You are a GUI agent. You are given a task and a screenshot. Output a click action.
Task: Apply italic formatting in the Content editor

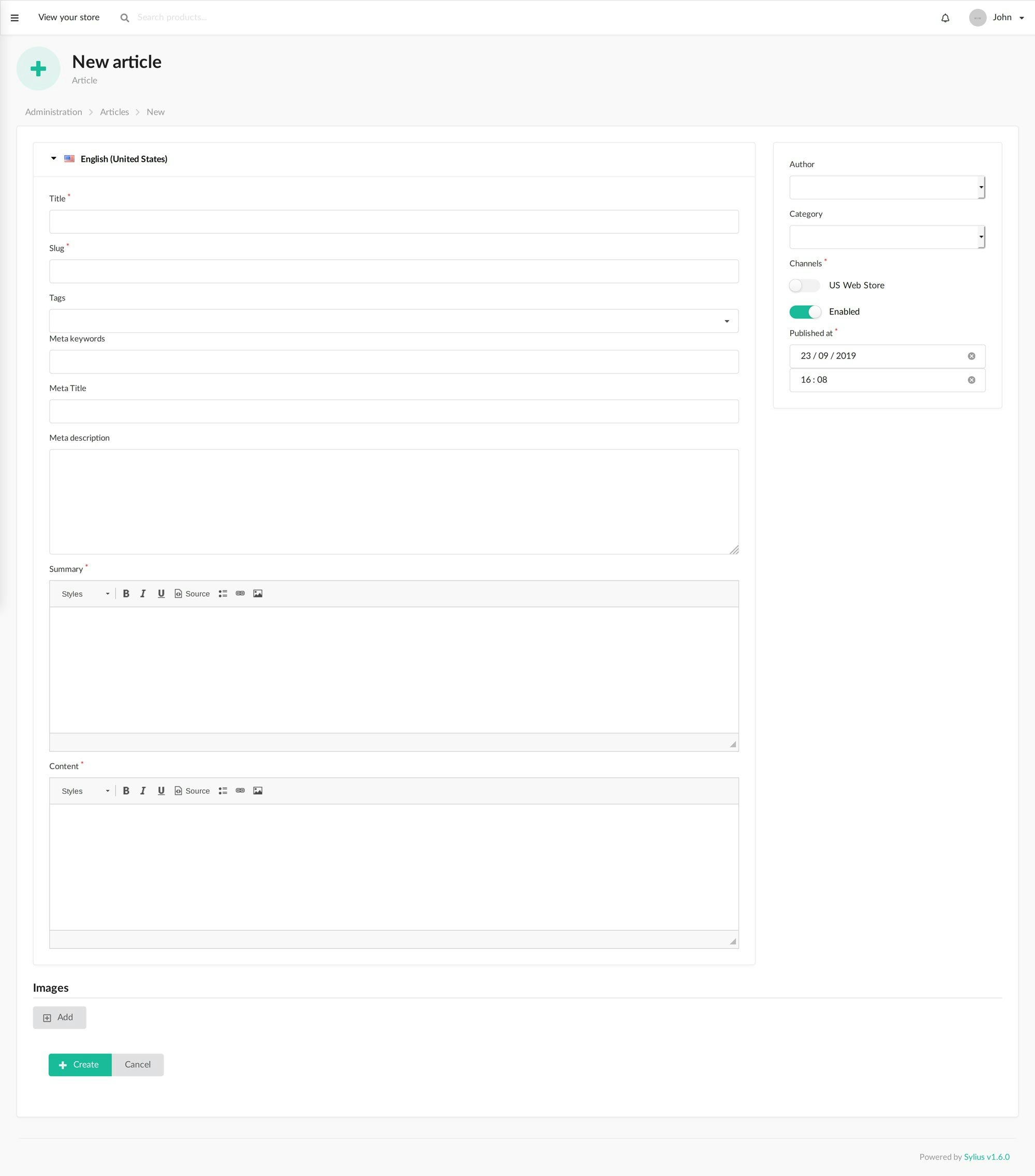tap(143, 791)
